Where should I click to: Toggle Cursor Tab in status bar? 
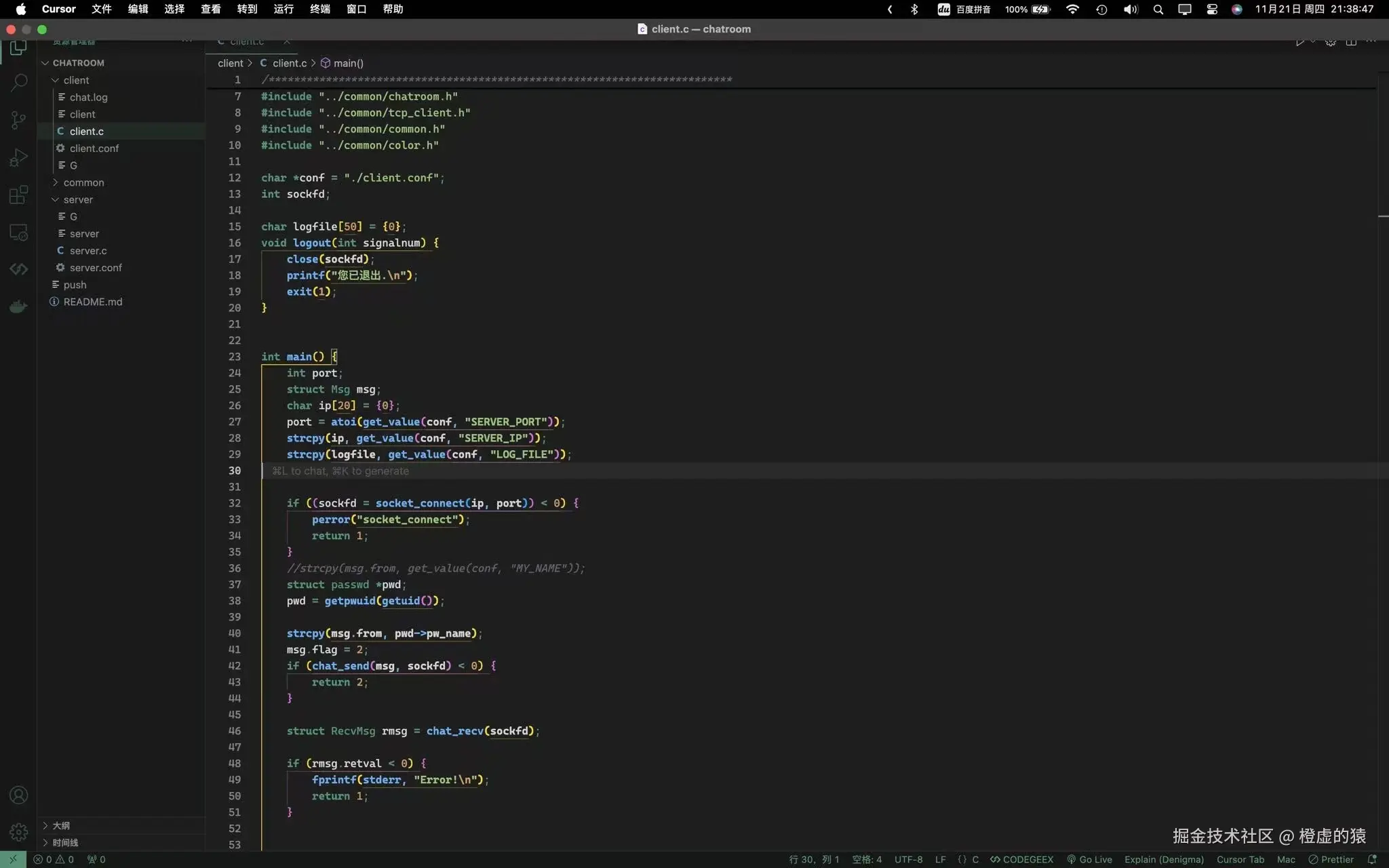(x=1240, y=859)
